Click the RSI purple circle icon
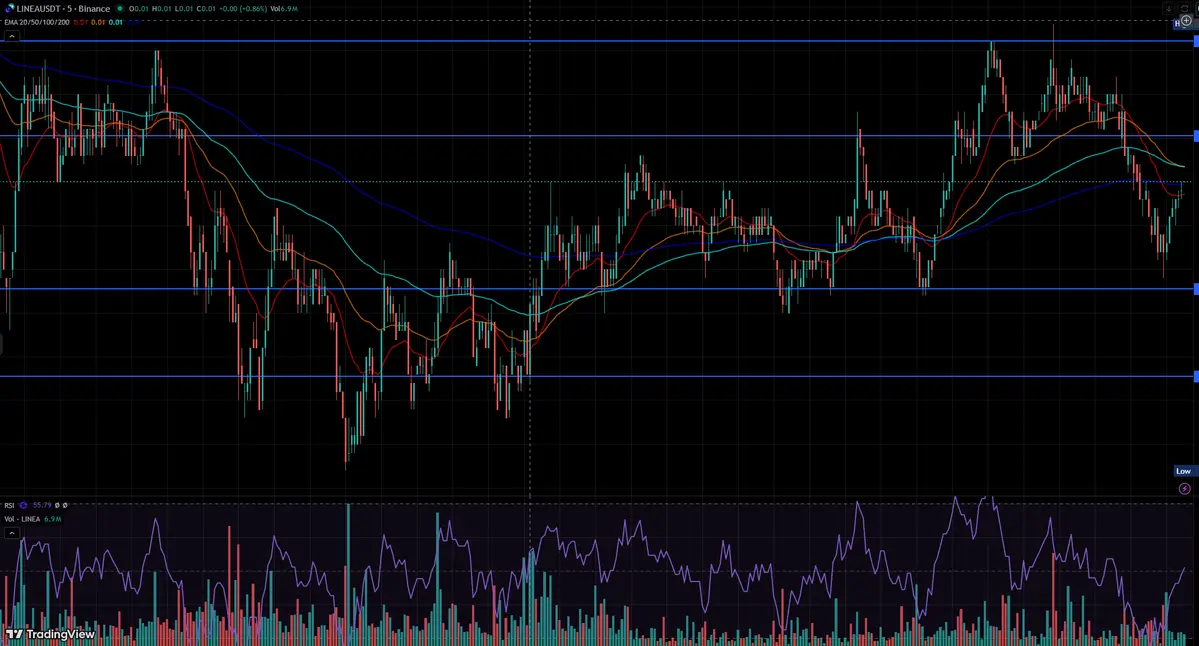The image size is (1199, 646). [x=24, y=505]
